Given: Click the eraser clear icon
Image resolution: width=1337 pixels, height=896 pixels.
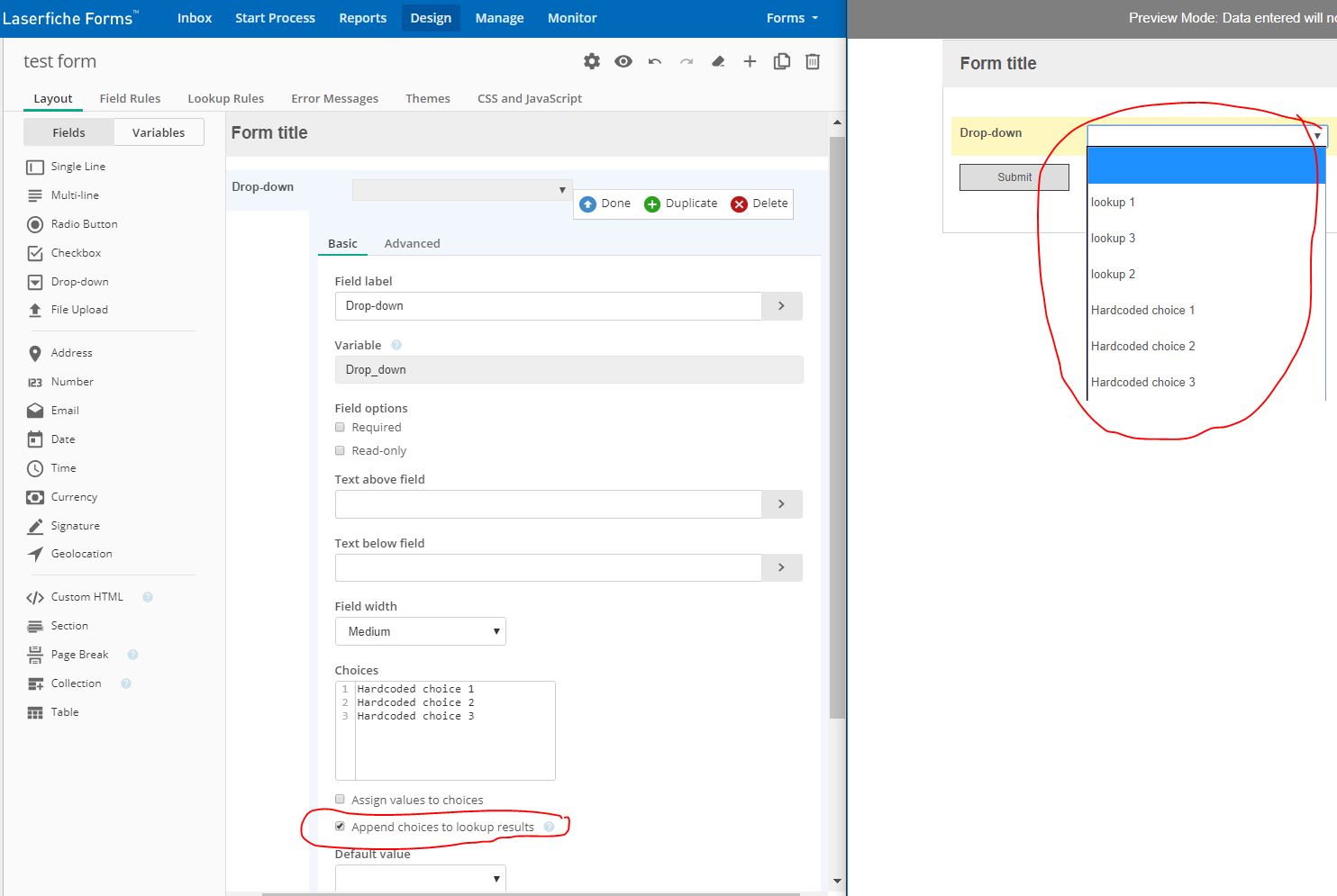Looking at the screenshot, I should pyautogui.click(x=718, y=61).
